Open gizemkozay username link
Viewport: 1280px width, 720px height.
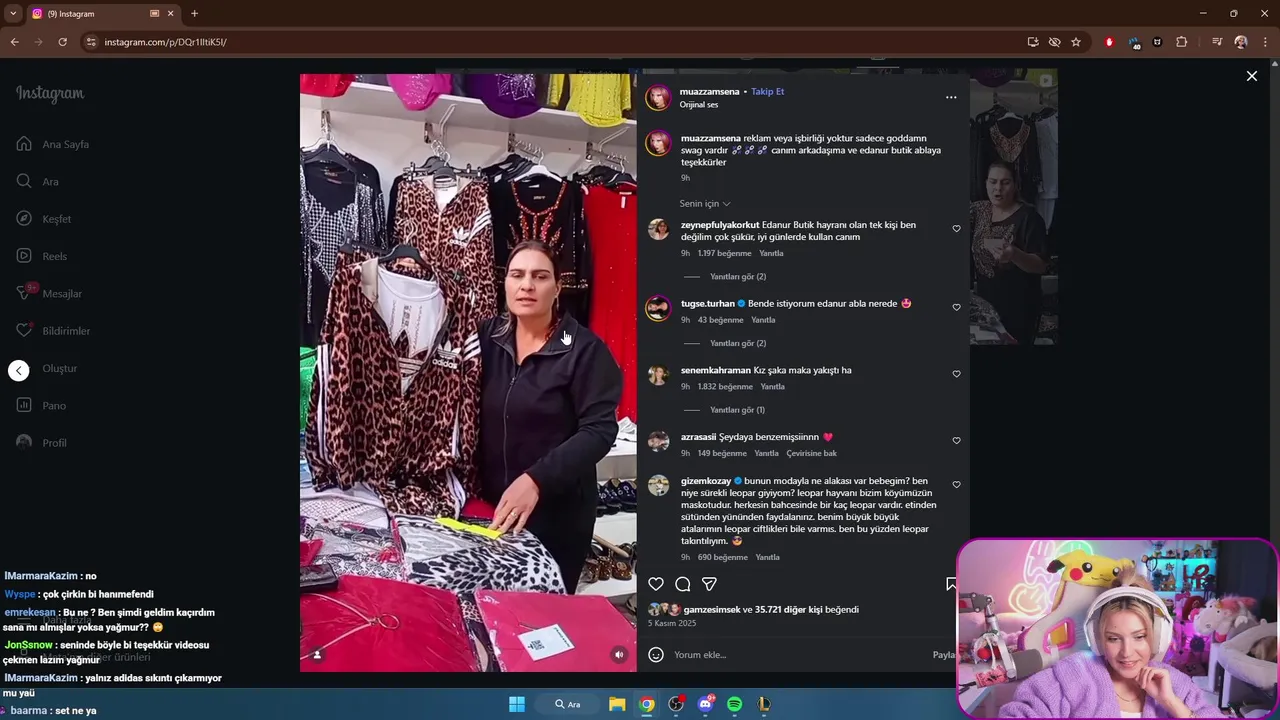click(x=706, y=481)
